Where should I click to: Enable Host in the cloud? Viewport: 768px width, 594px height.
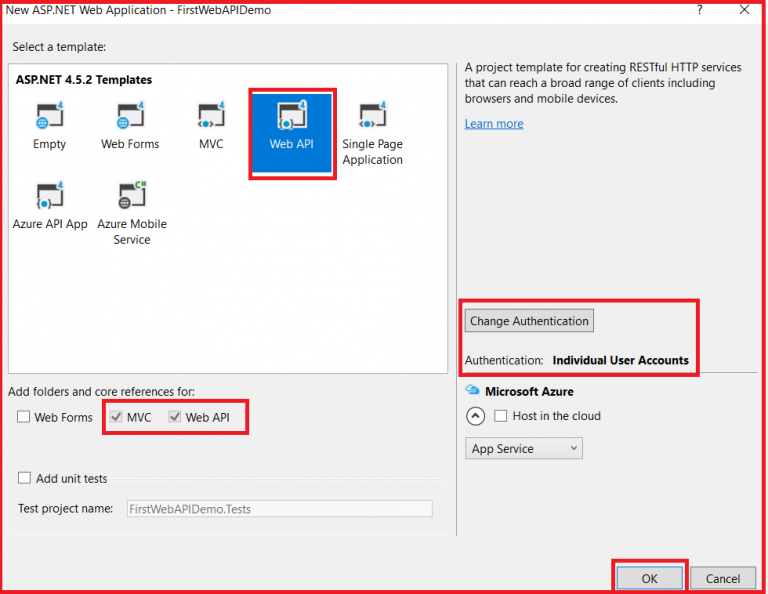tap(501, 416)
